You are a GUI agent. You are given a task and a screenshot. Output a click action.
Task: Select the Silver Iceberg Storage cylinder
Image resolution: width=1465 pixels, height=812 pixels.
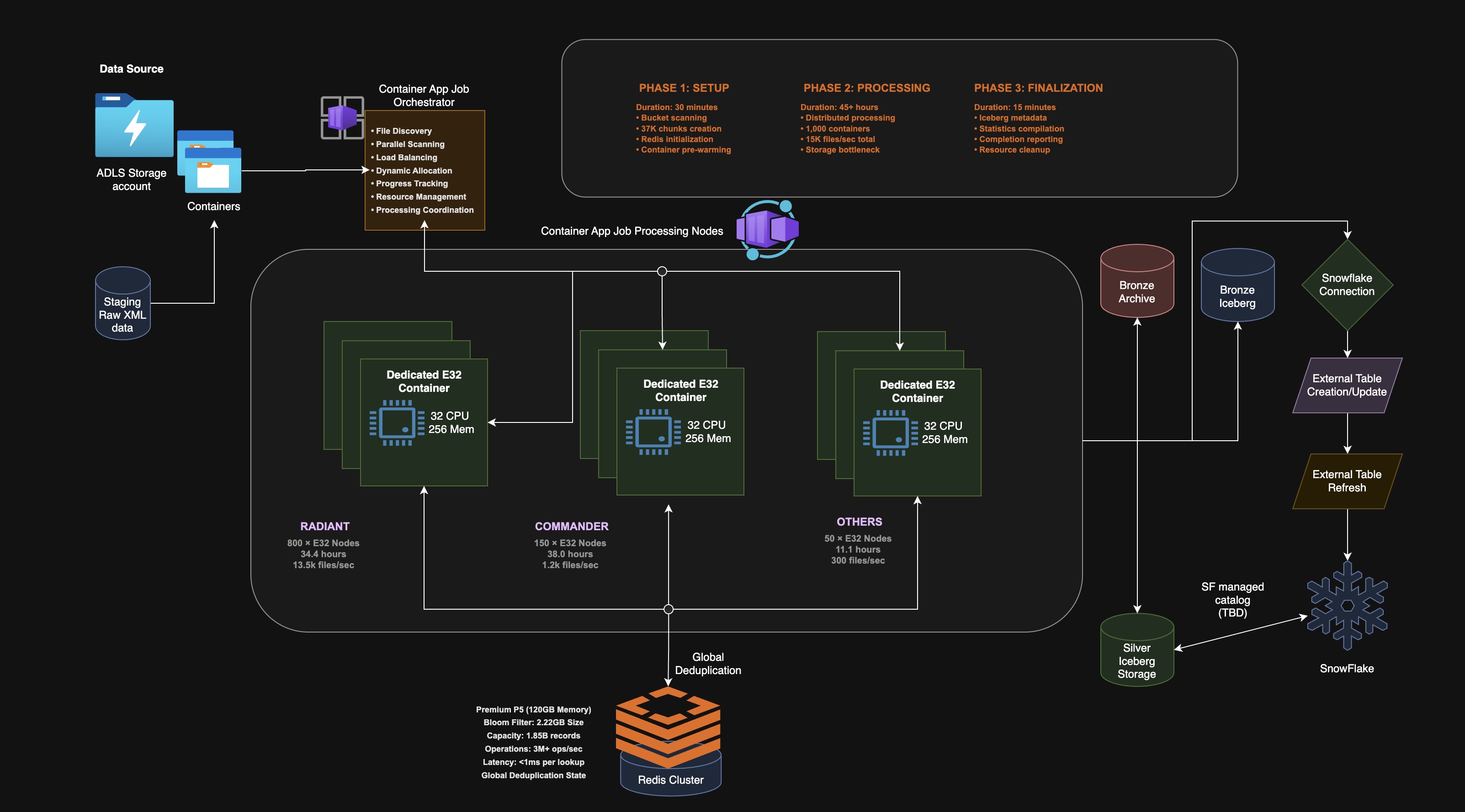[1137, 649]
